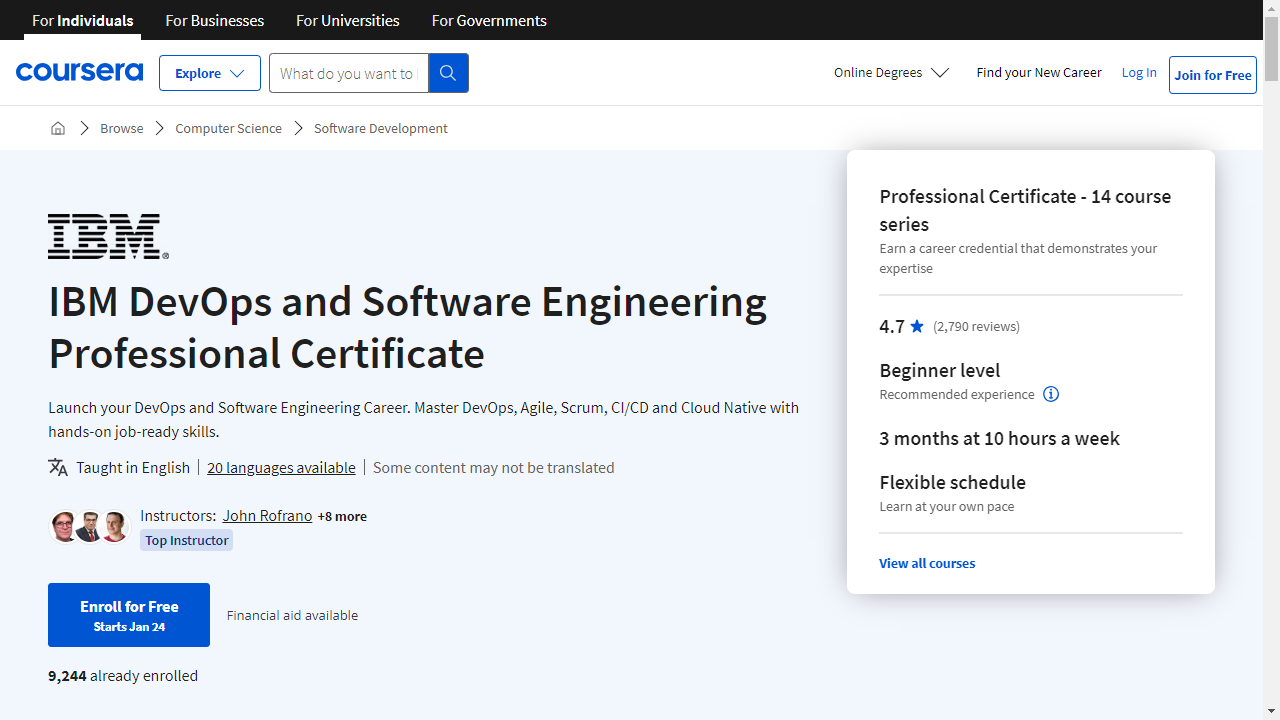Click the (2,790 reviews) text
This screenshot has height=720, width=1280.
[x=976, y=326]
